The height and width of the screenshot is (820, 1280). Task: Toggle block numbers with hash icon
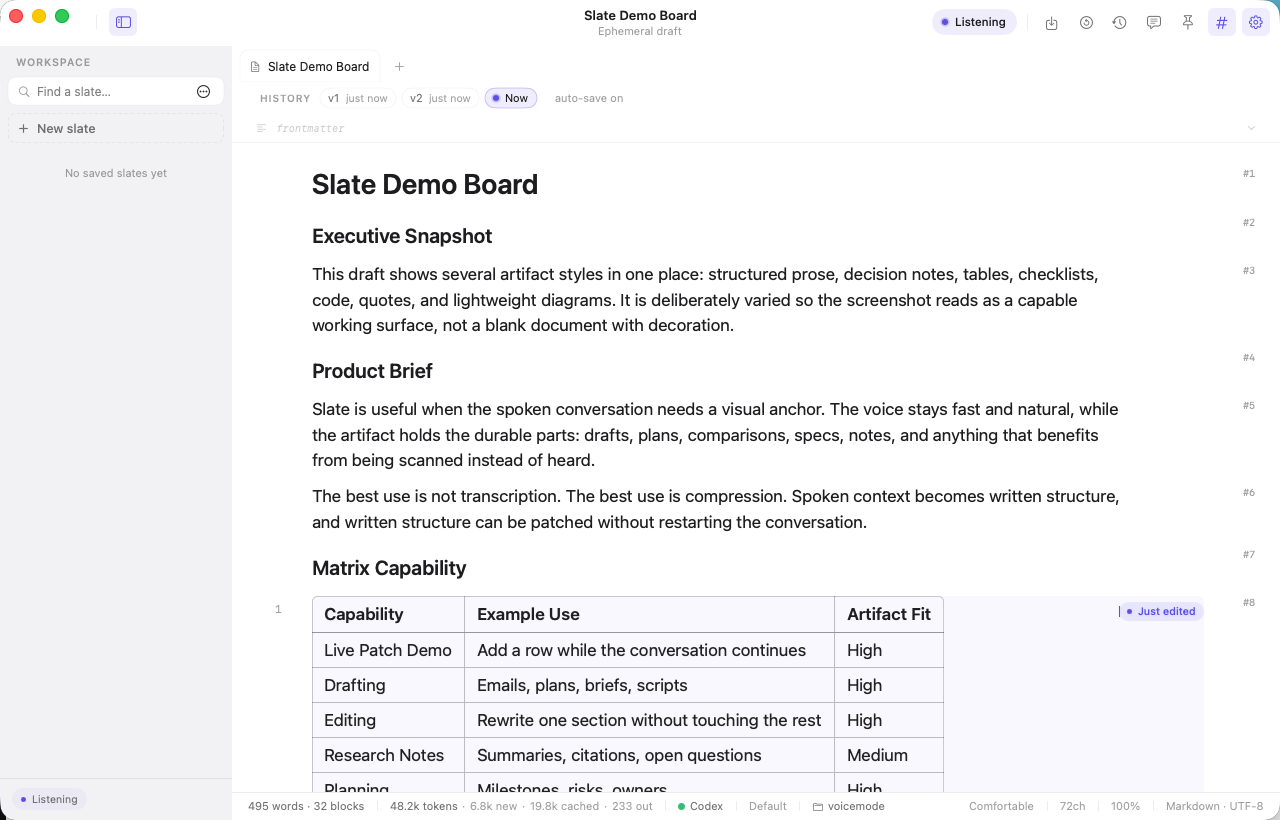coord(1222,22)
